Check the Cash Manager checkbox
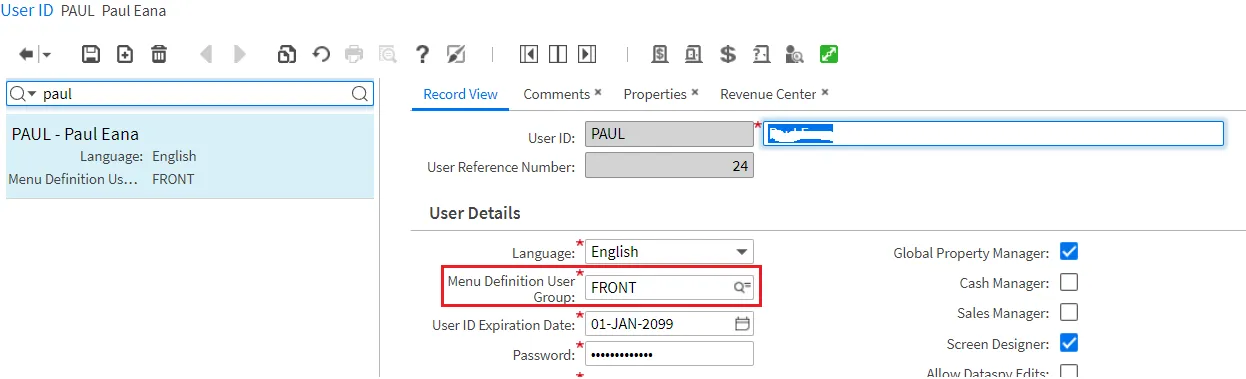1246x379 pixels. tap(1069, 282)
